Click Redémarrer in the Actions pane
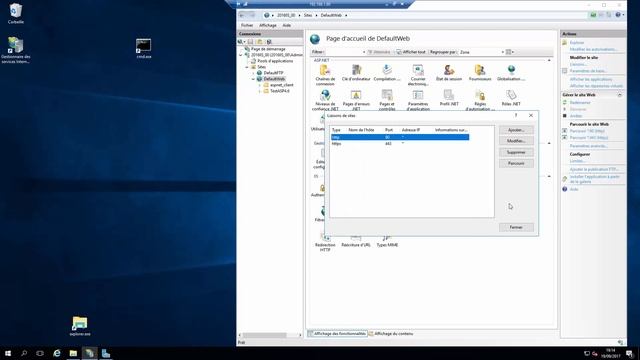This screenshot has width=640, height=360. coord(580,102)
